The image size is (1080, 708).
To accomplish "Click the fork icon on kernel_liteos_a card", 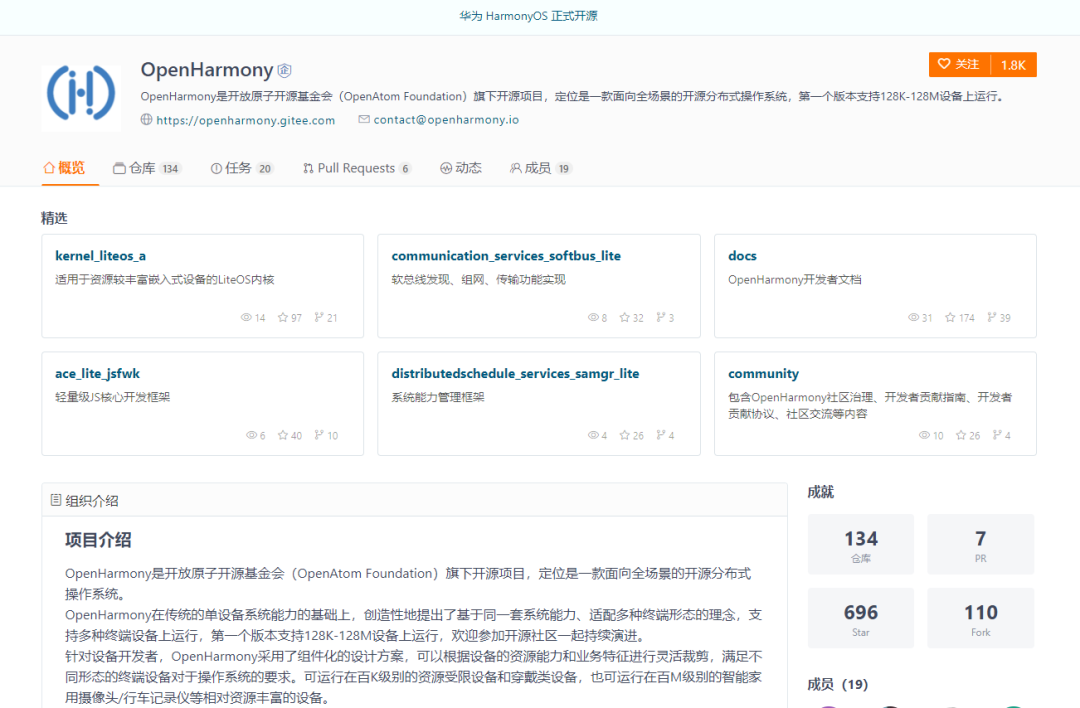I will (x=319, y=317).
